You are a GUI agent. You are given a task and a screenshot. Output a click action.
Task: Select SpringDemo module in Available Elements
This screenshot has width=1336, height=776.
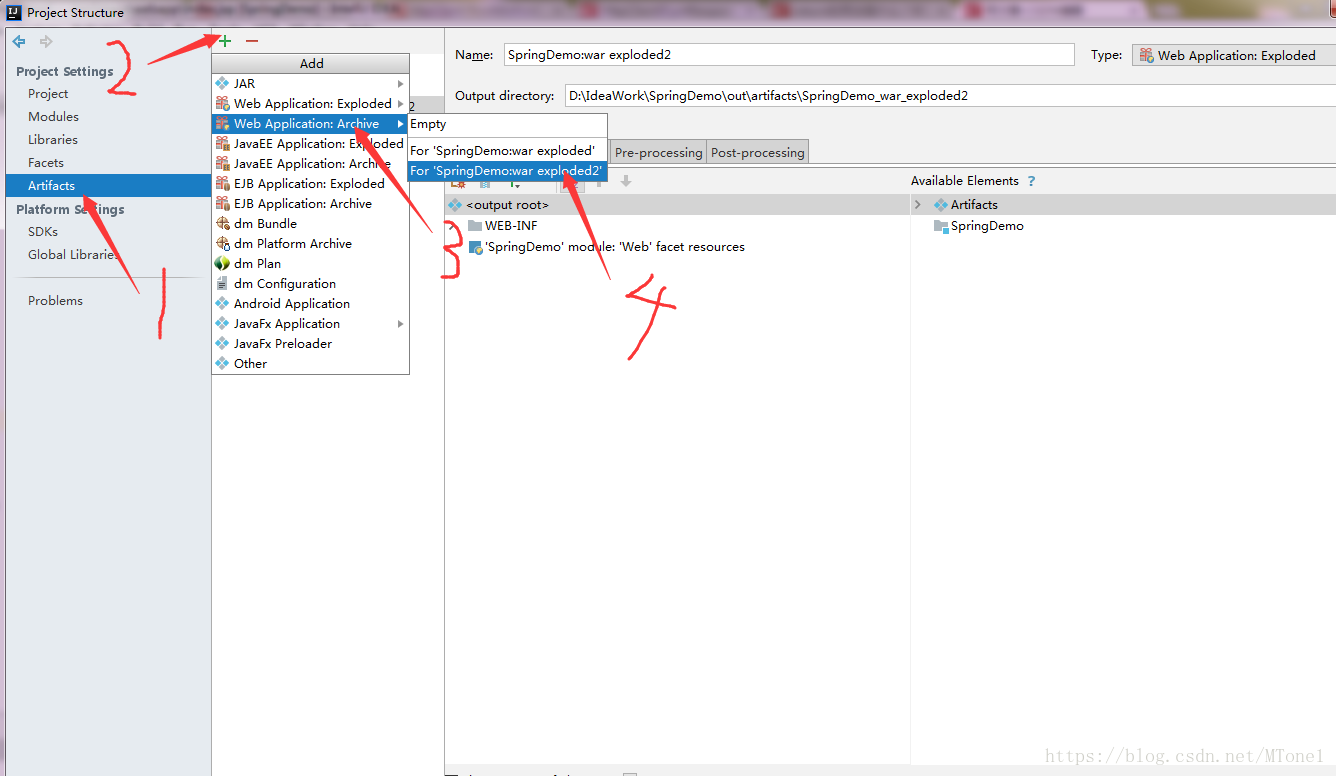[1123, 225]
